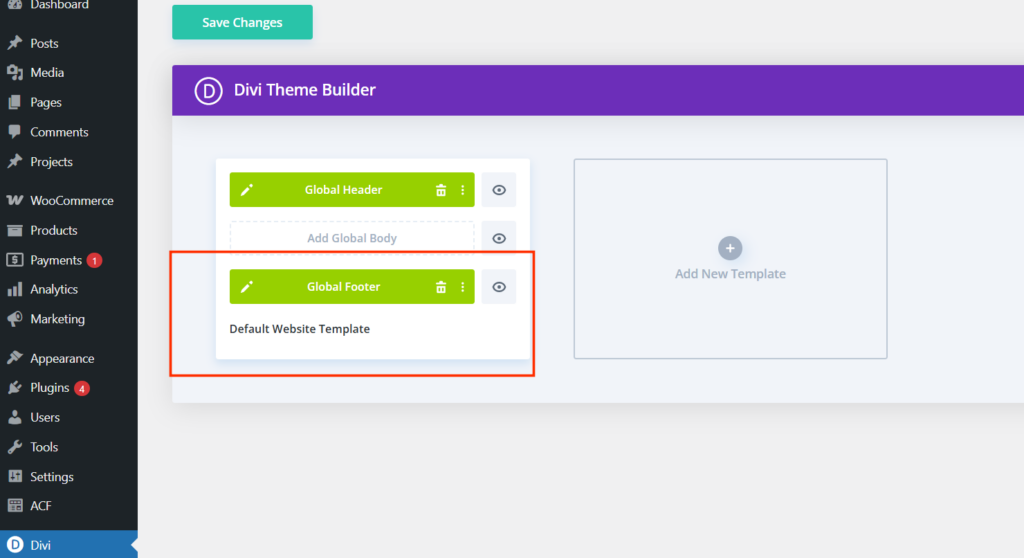Delete Global Footer via trash icon

[441, 287]
